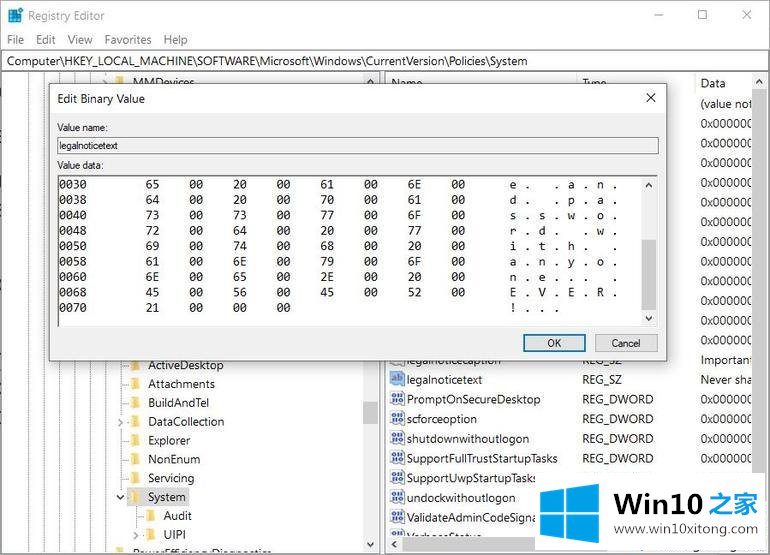Click the Value name field legalnoticetext
Viewport: 770px width, 555px height.
coord(358,145)
